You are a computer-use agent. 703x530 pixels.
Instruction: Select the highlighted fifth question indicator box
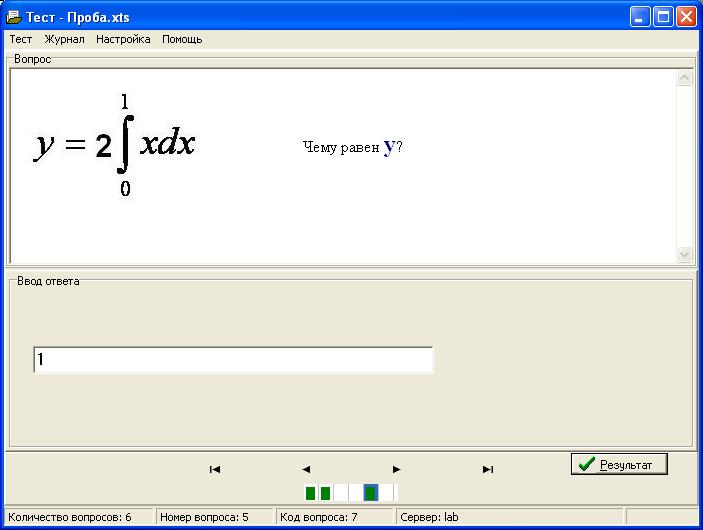coord(371,492)
